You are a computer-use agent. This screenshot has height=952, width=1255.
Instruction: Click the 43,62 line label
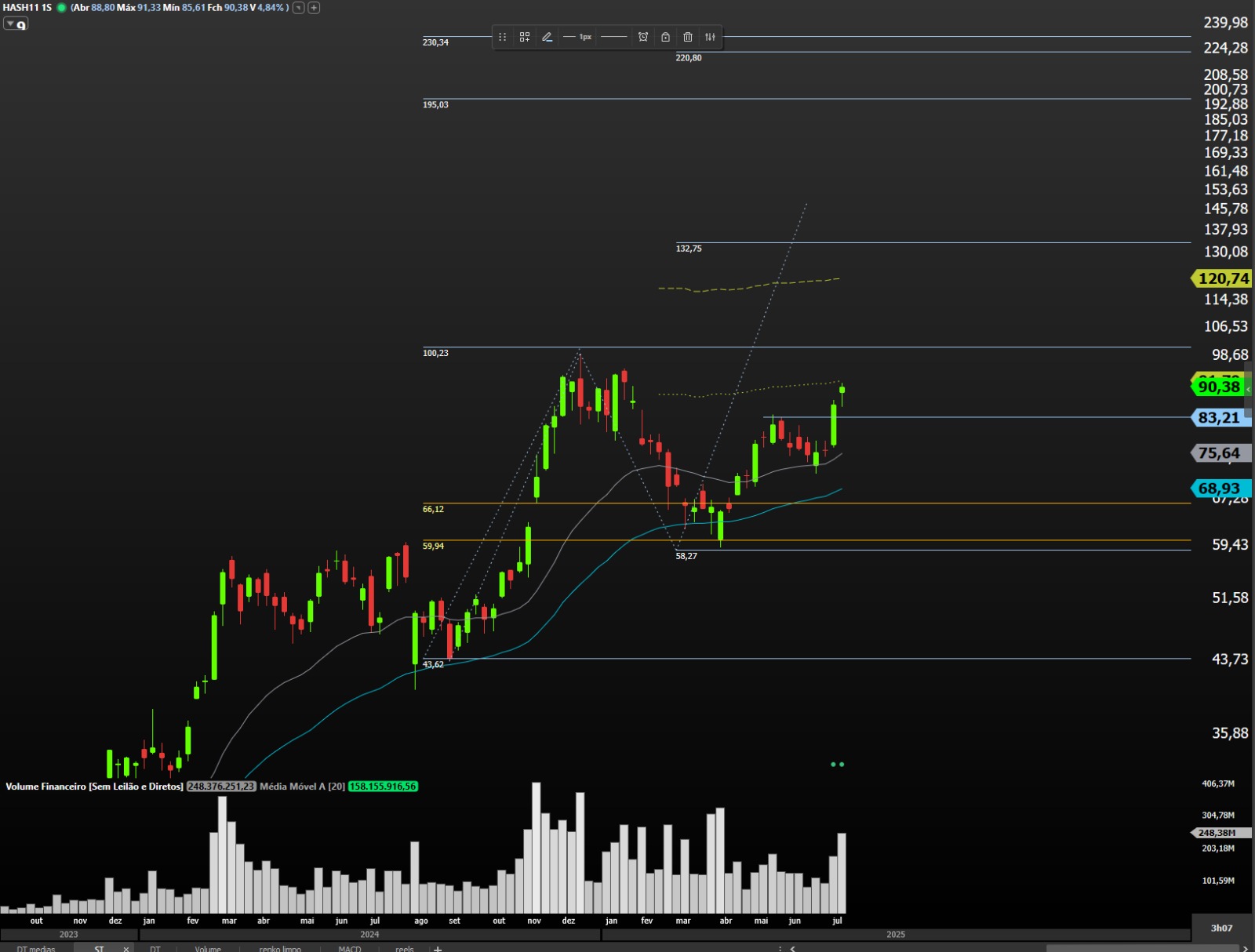[433, 665]
